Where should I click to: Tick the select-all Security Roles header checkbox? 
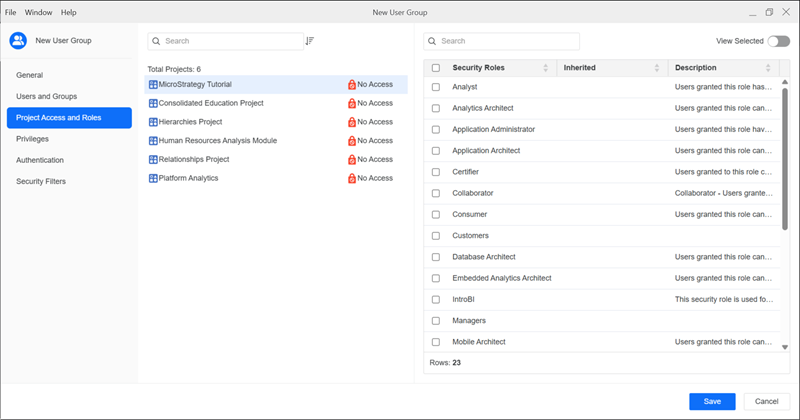pyautogui.click(x=435, y=68)
